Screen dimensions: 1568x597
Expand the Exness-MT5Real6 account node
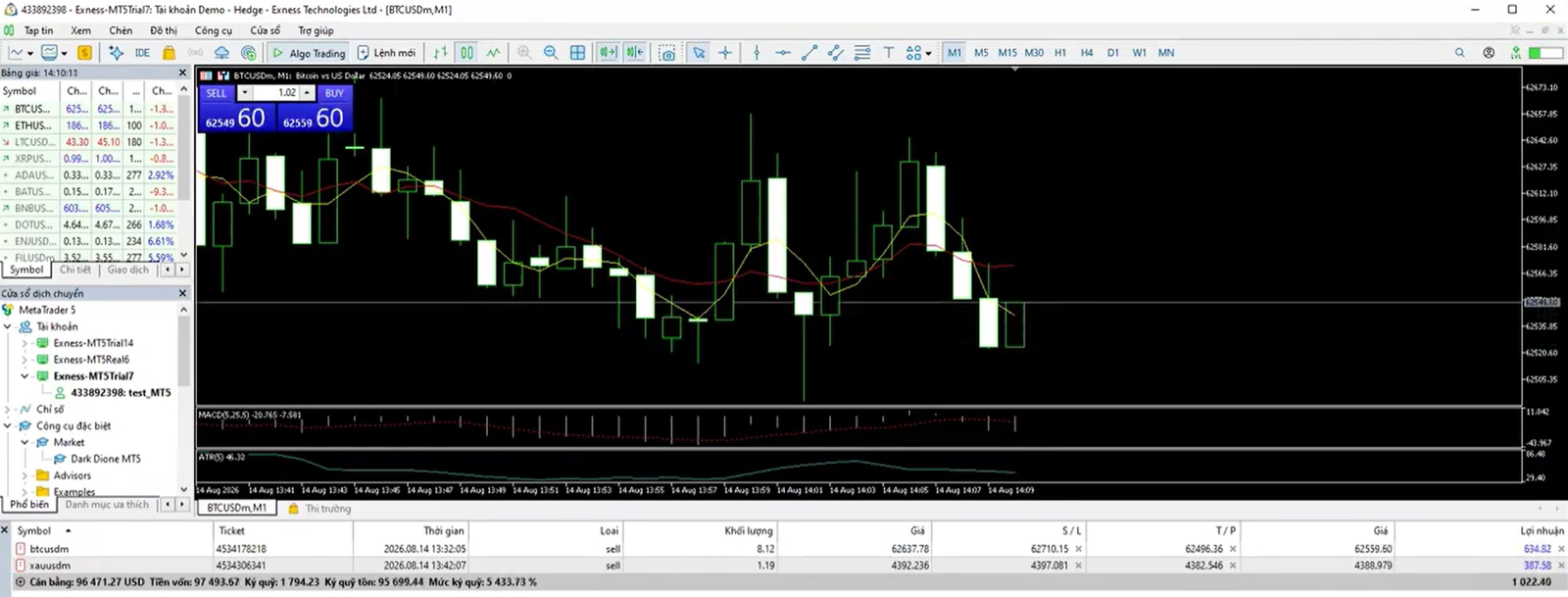click(25, 360)
